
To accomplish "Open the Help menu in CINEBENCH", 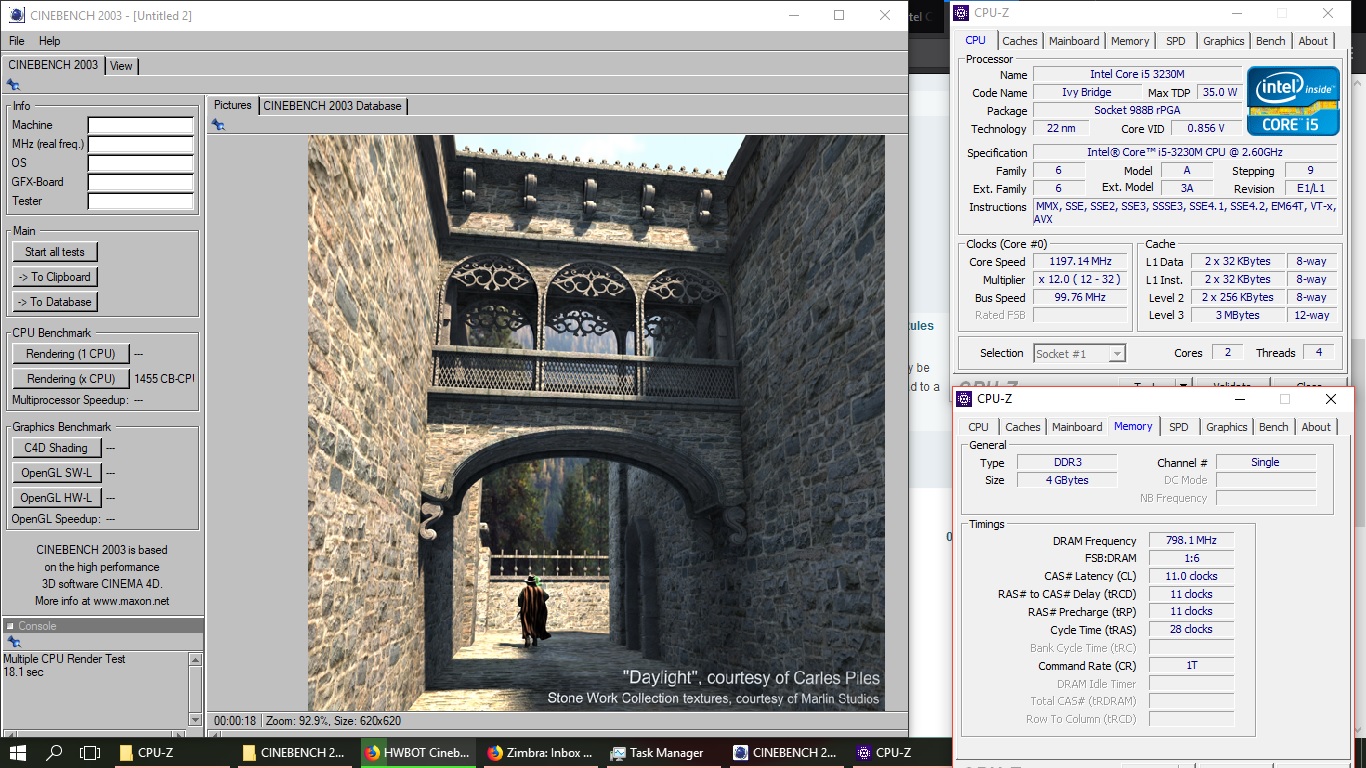I will pyautogui.click(x=50, y=41).
